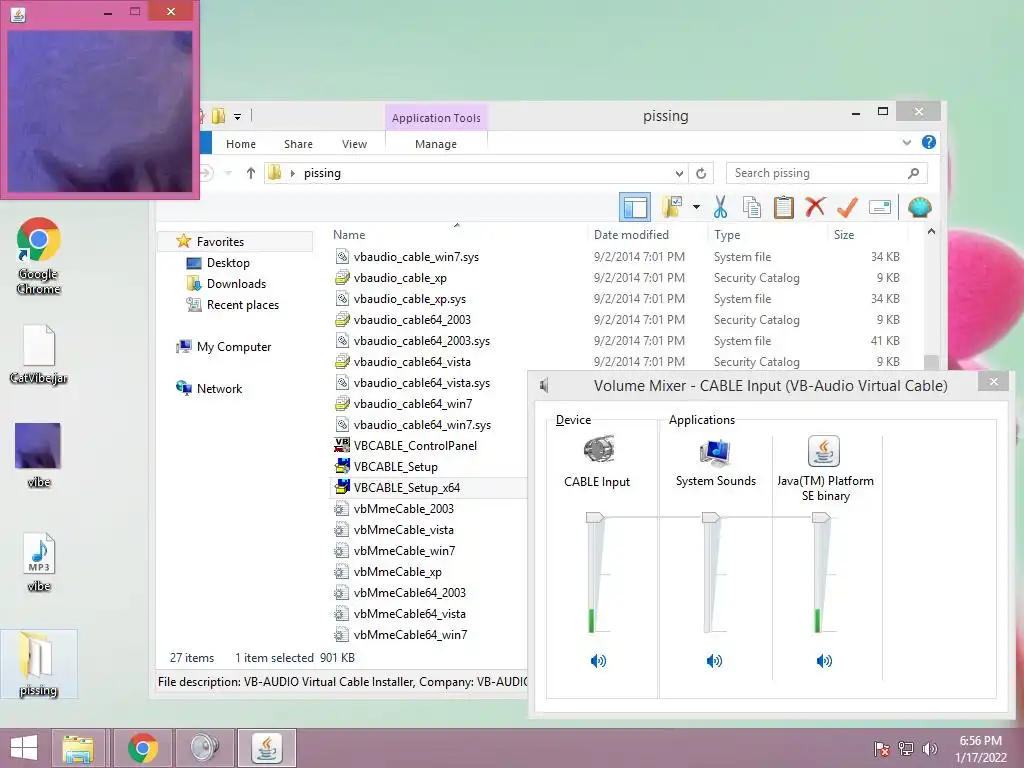Open the Manage ribbon tab
The height and width of the screenshot is (768, 1024).
click(x=436, y=144)
